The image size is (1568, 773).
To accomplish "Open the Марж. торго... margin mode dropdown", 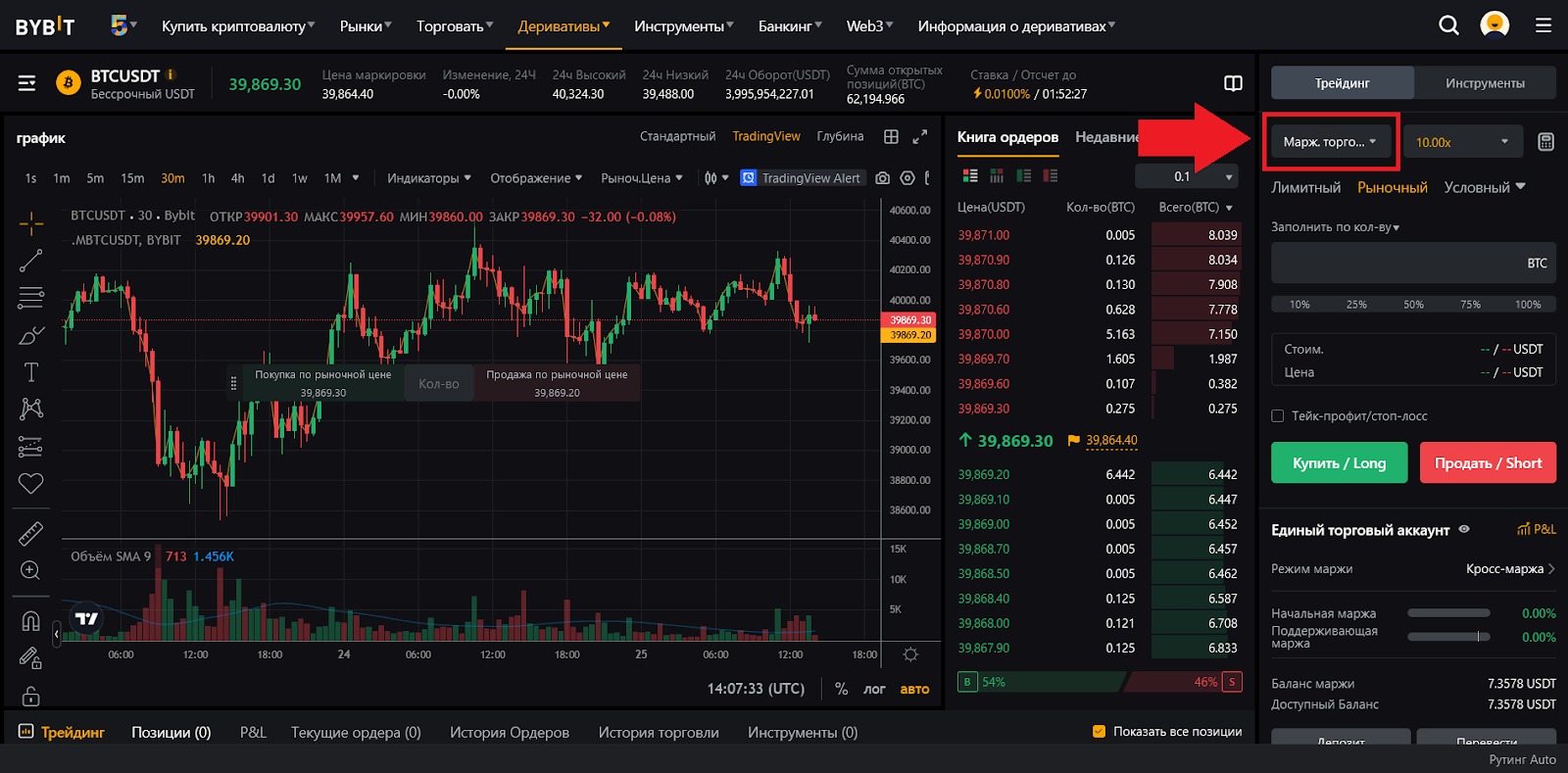I will (1330, 142).
